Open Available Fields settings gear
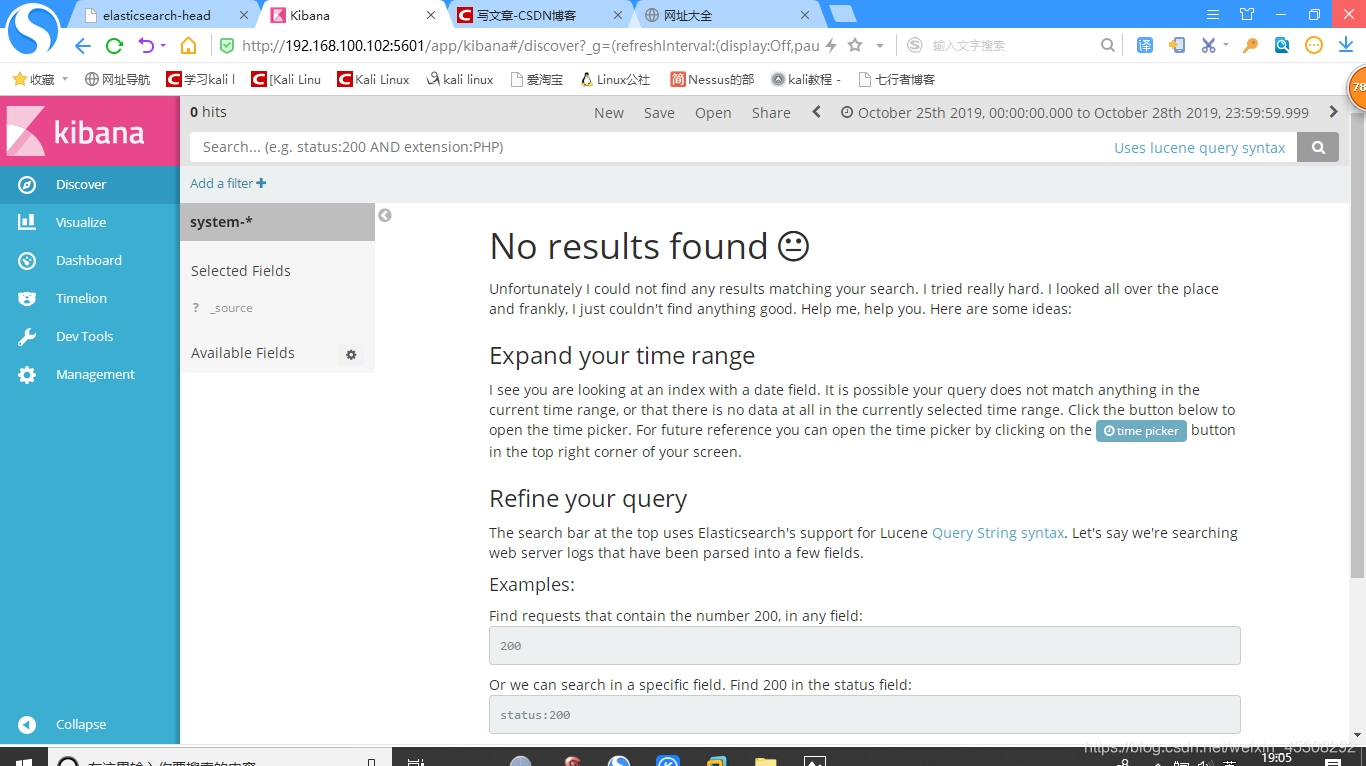Viewport: 1366px width, 766px height. [350, 354]
